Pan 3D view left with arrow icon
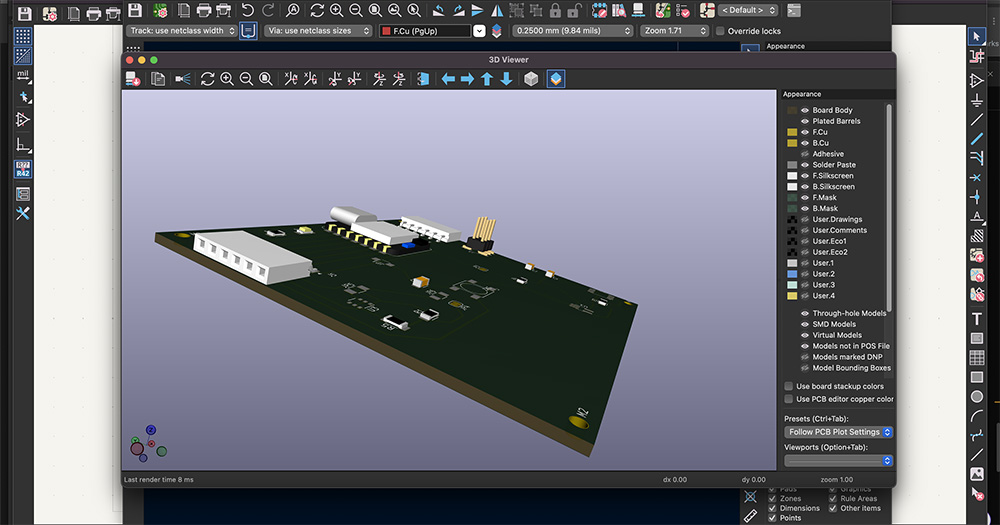The width and height of the screenshot is (1000, 525). [448, 78]
